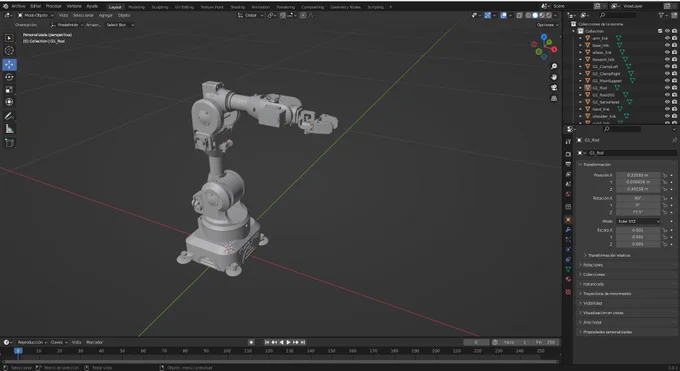
Task: Open the Archivo menu
Action: coord(18,6)
